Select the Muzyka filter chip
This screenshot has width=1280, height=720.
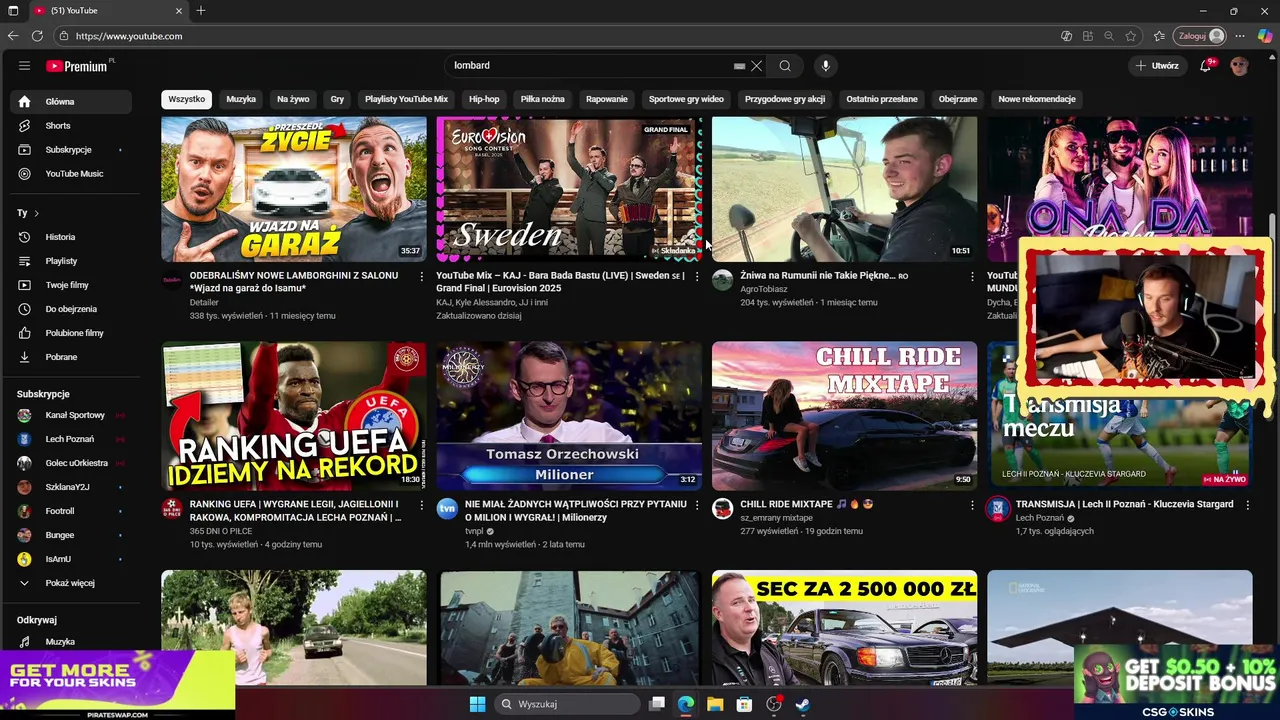pos(241,99)
